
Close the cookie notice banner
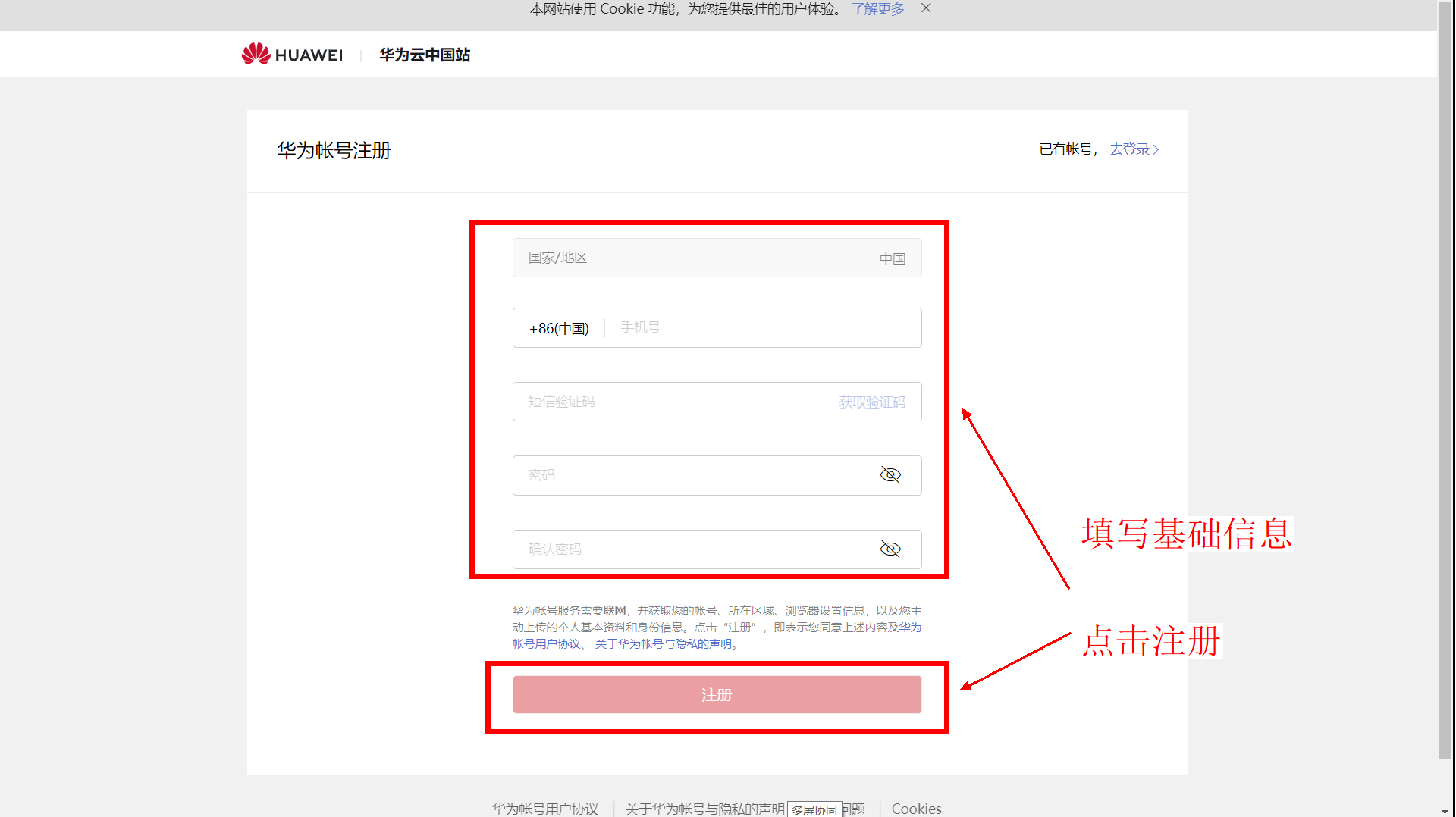click(926, 8)
